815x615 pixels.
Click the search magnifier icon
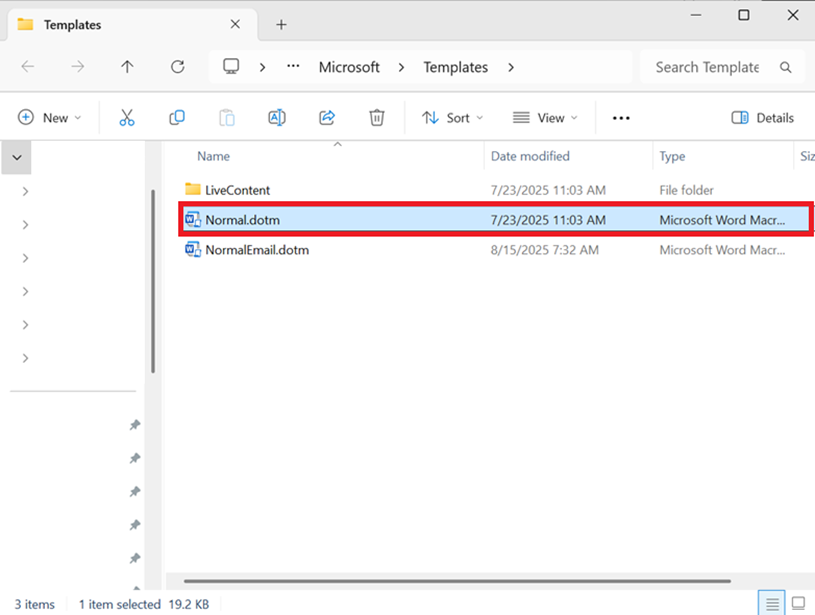tap(785, 67)
